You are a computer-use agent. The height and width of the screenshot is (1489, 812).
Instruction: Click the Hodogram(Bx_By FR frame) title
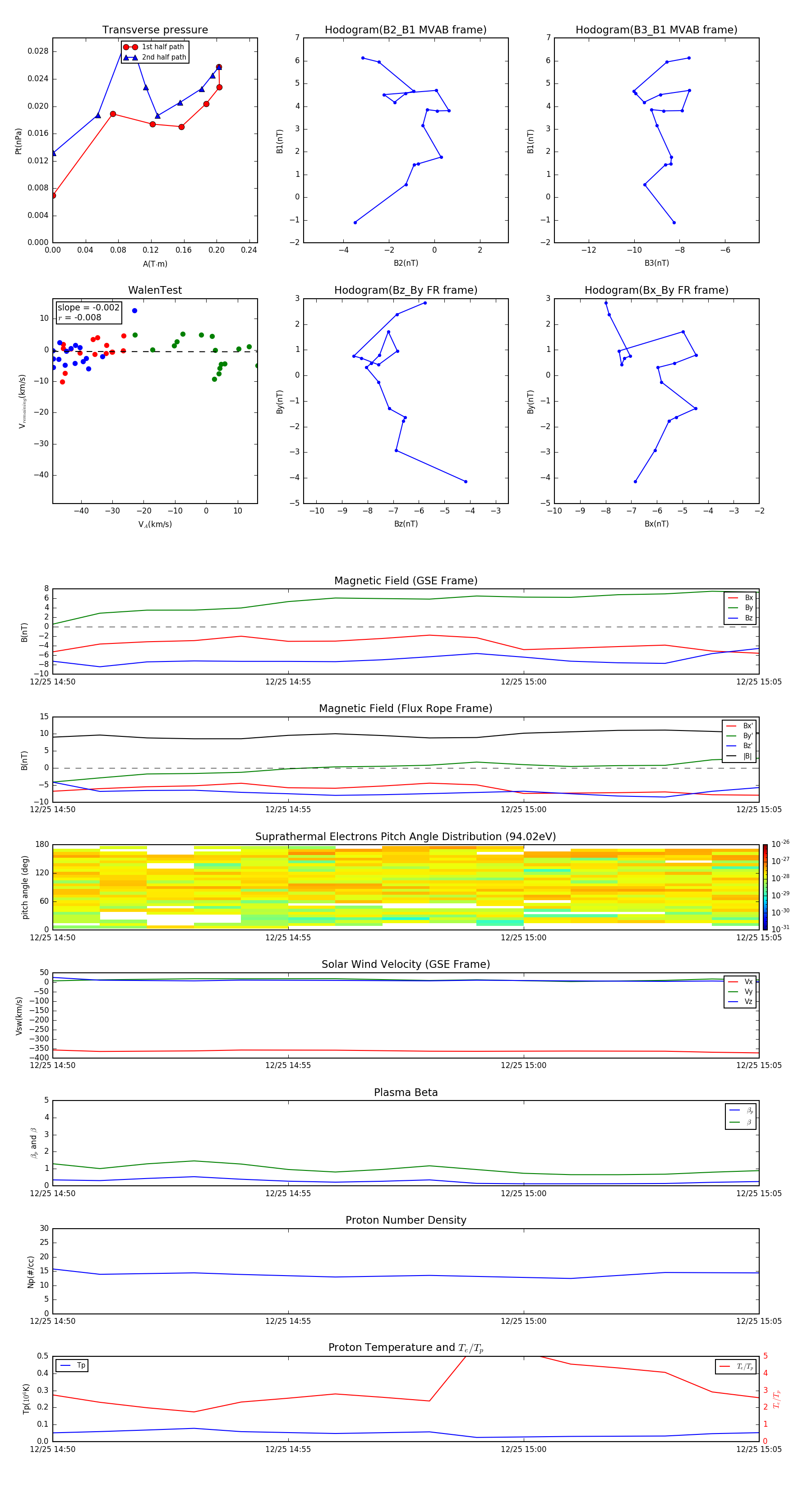pyautogui.click(x=656, y=290)
